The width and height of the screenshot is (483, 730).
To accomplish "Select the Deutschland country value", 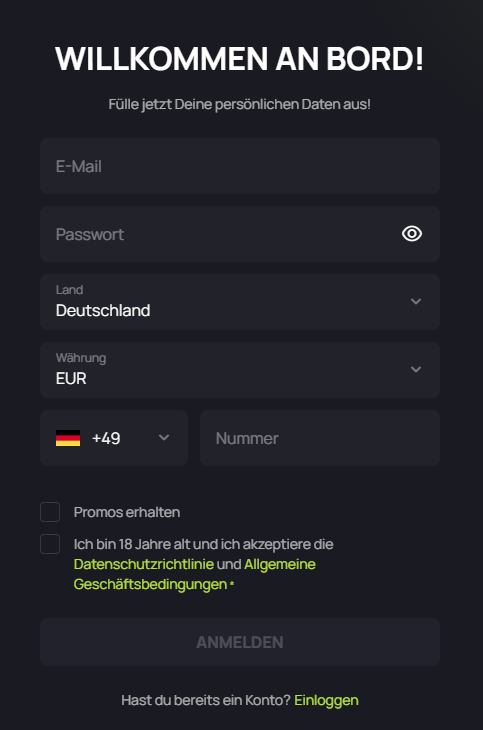I will (103, 311).
